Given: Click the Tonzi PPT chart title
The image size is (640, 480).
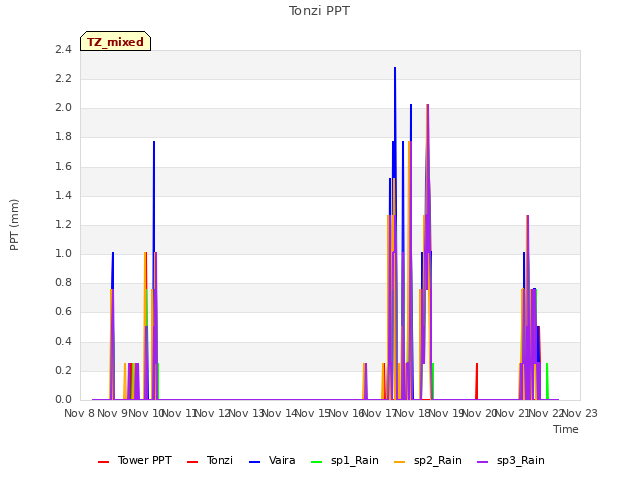Looking at the screenshot, I should tap(319, 11).
